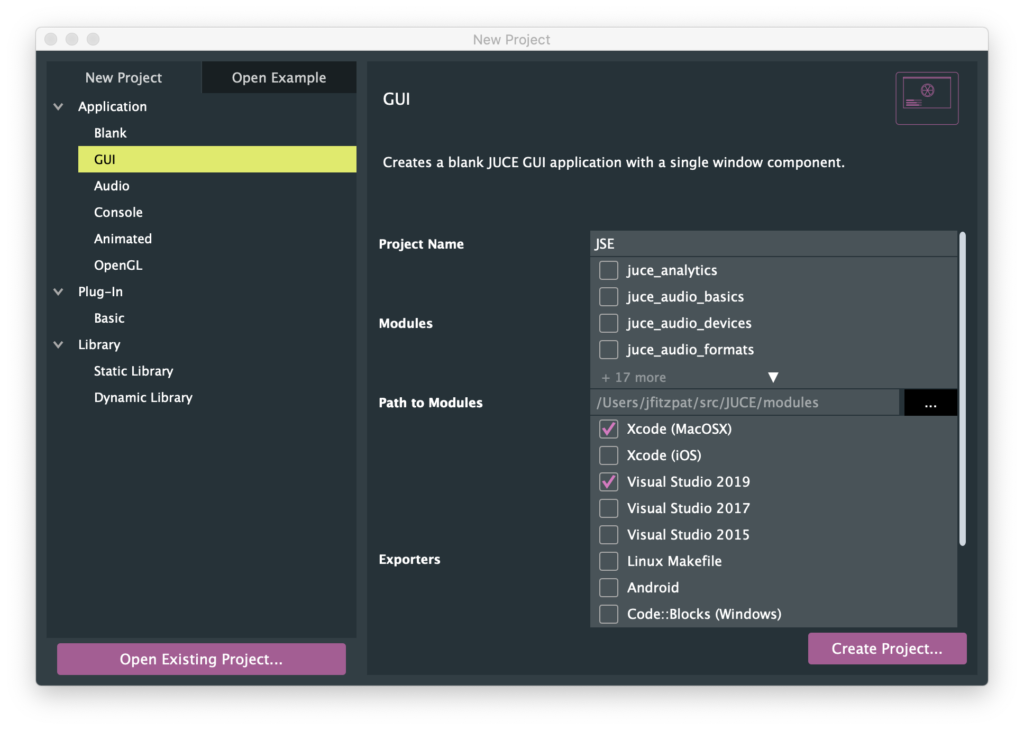Screen dimensions: 1024x730
Task: Click the Project Name text field
Action: pyautogui.click(x=773, y=244)
